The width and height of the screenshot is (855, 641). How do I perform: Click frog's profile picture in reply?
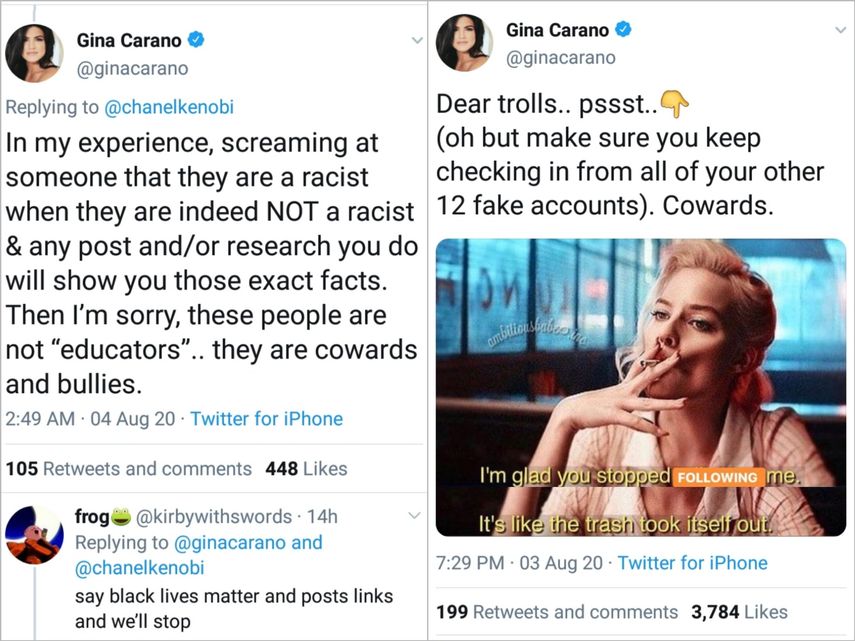click(34, 527)
